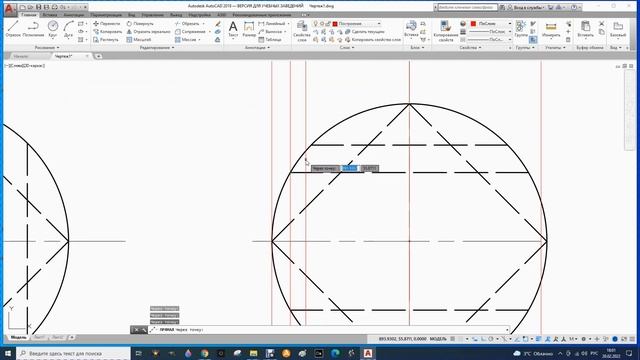
Task: Select the Размер dimension tool
Action: point(249,29)
